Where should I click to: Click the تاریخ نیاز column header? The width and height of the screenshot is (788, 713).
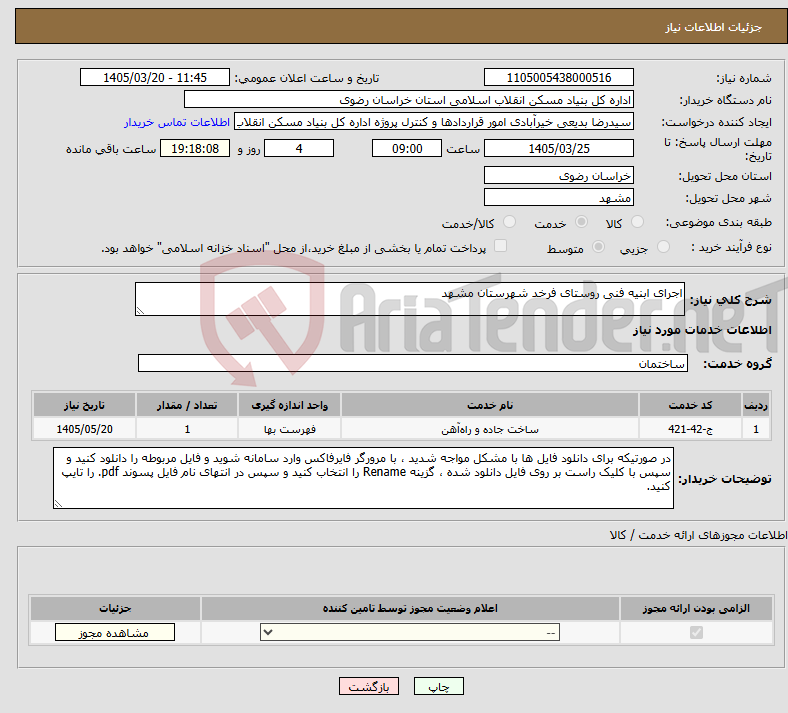click(x=84, y=405)
